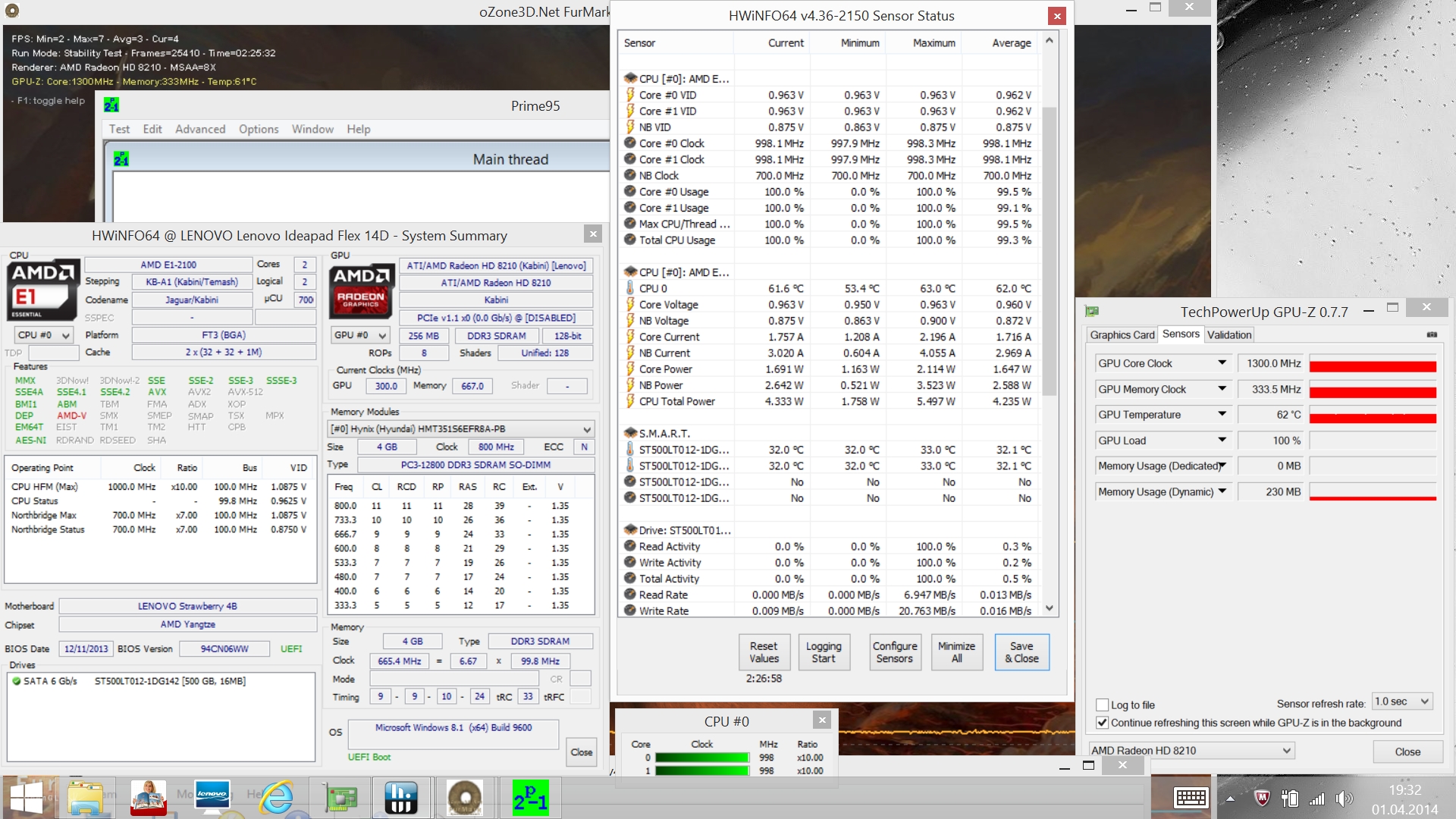Viewport: 1456px width, 819px height.
Task: Launch Internet Explorer from the taskbar
Action: click(x=277, y=798)
